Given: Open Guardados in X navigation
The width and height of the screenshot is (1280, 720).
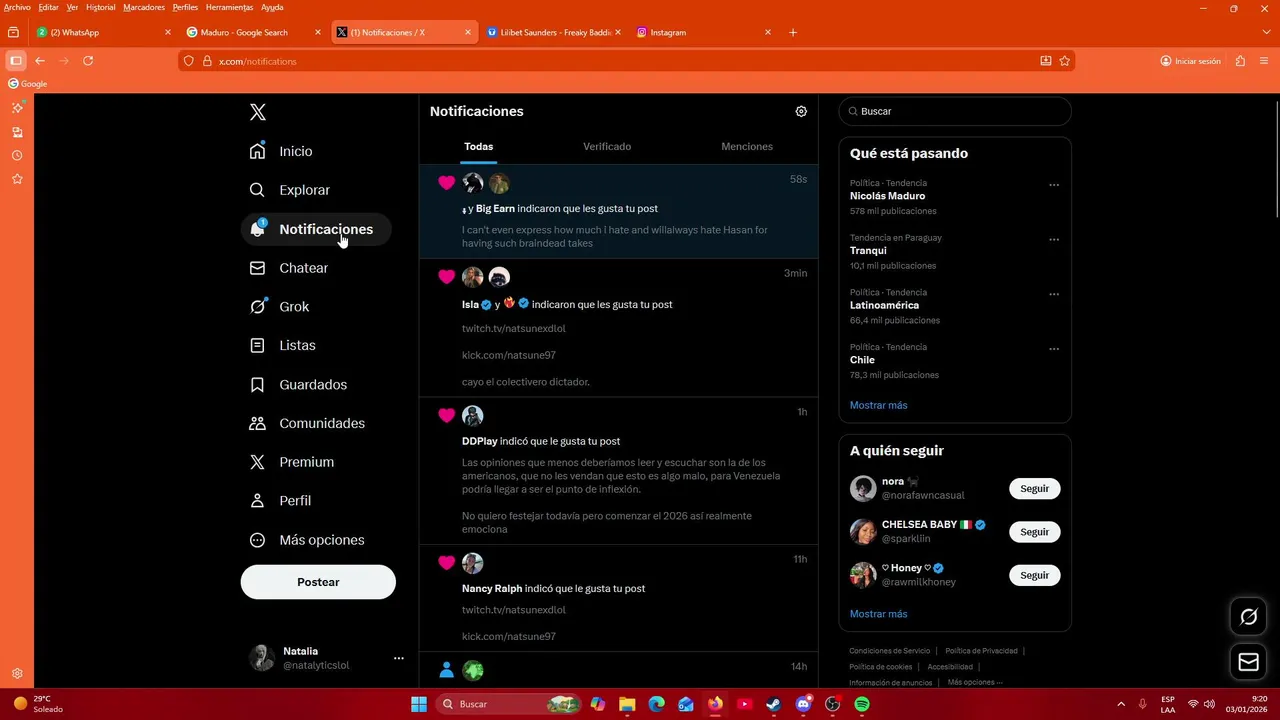Looking at the screenshot, I should [300, 385].
